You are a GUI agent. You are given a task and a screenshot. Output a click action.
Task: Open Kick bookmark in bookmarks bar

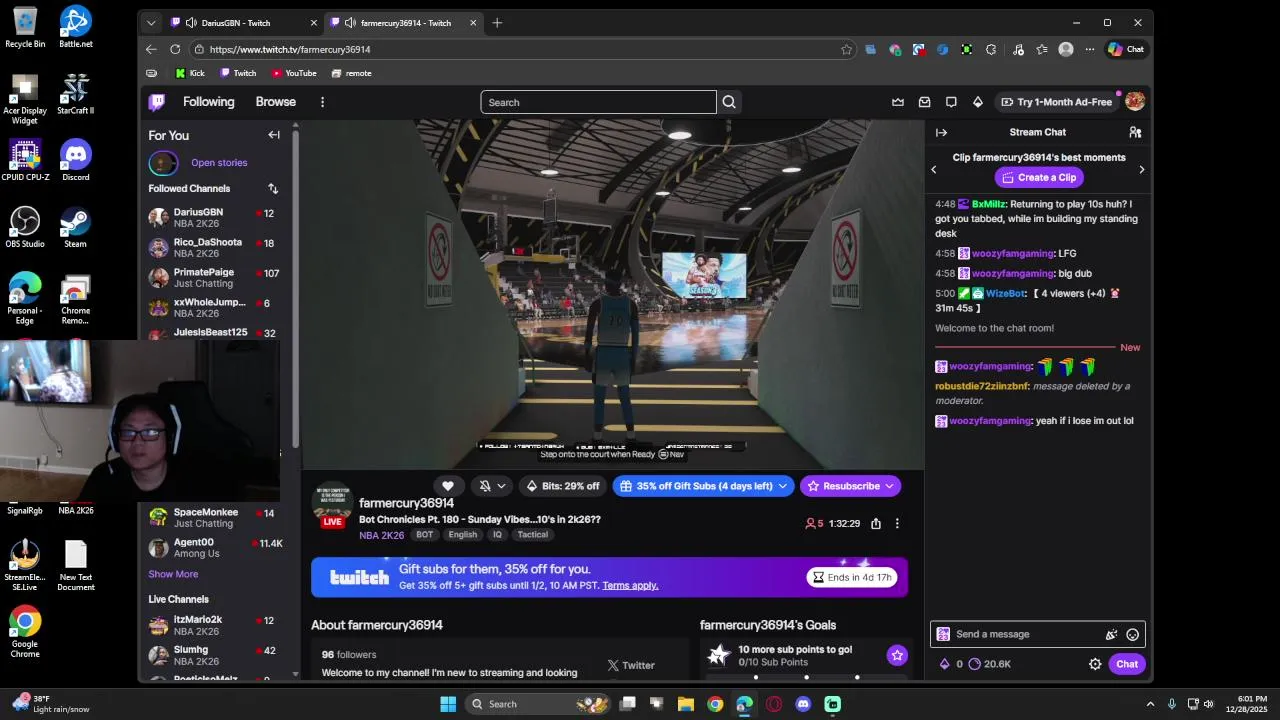[x=189, y=73]
